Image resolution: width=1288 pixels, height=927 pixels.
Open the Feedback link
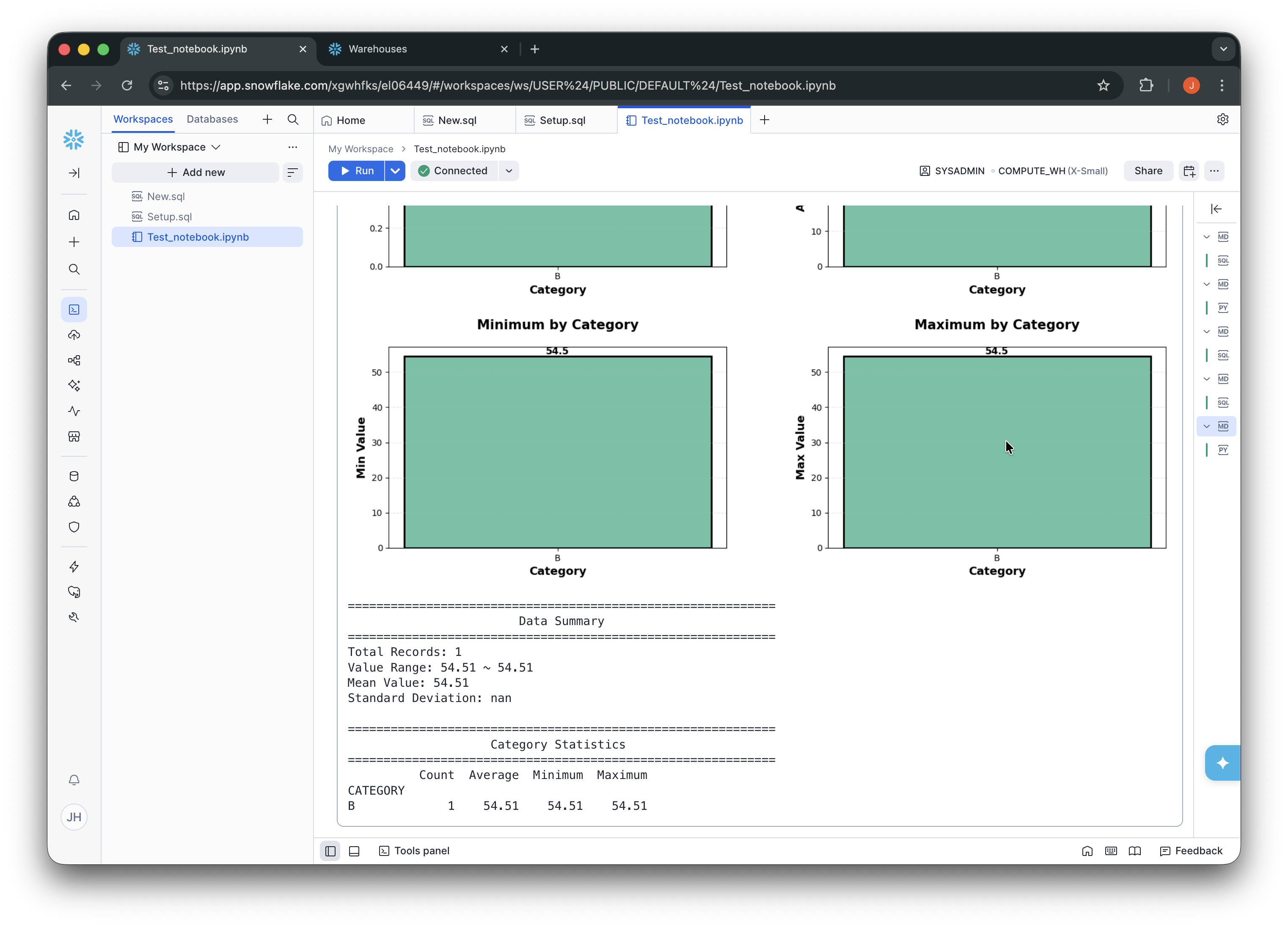coord(1191,851)
